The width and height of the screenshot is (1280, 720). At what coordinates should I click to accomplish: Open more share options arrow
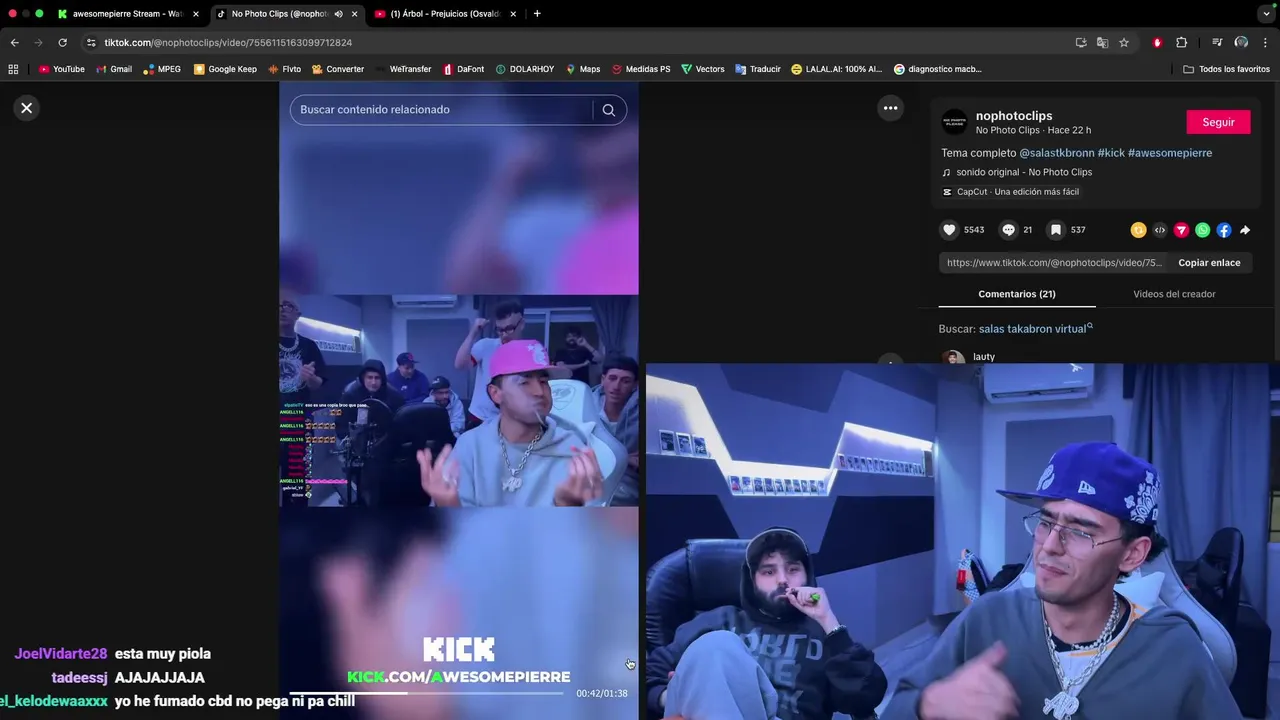pos(1245,230)
